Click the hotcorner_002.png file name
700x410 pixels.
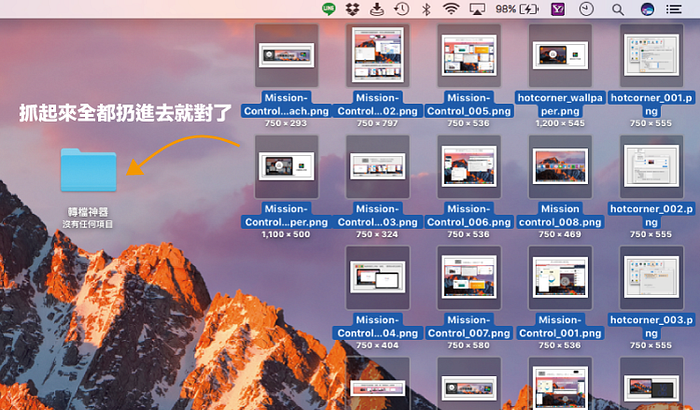tap(651, 215)
